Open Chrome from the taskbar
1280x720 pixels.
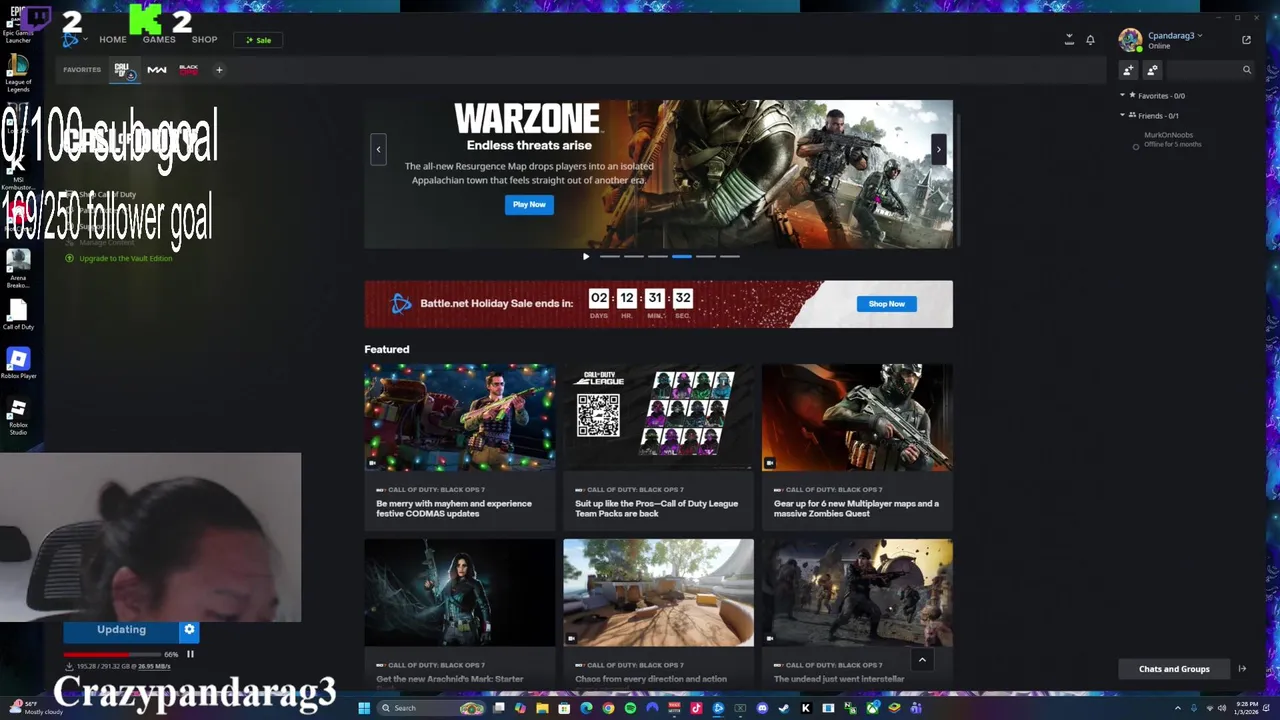pos(608,708)
